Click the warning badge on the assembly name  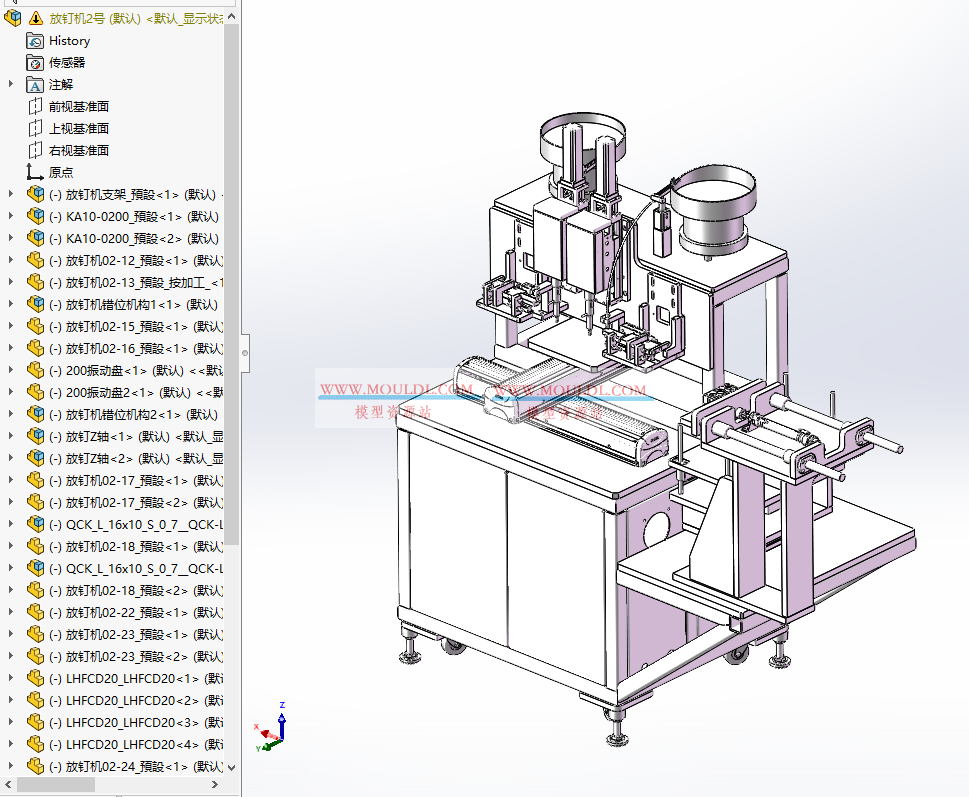click(x=37, y=17)
